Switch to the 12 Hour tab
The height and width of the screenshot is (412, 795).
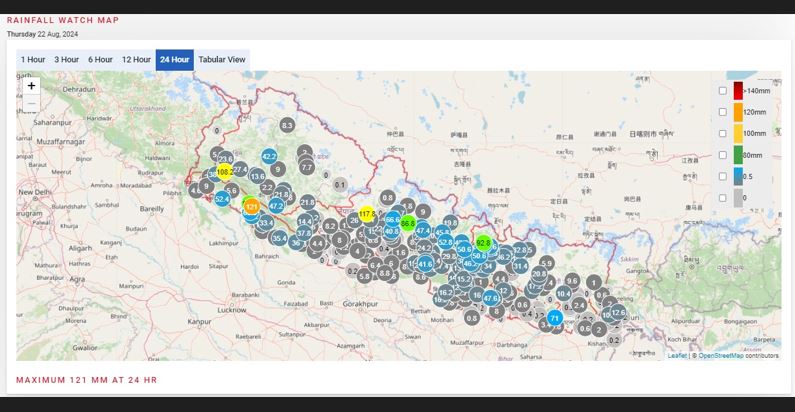[x=136, y=60]
